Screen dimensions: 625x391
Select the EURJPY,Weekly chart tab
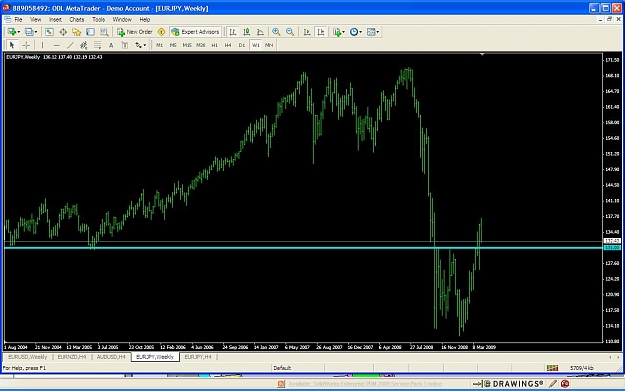[x=155, y=357]
